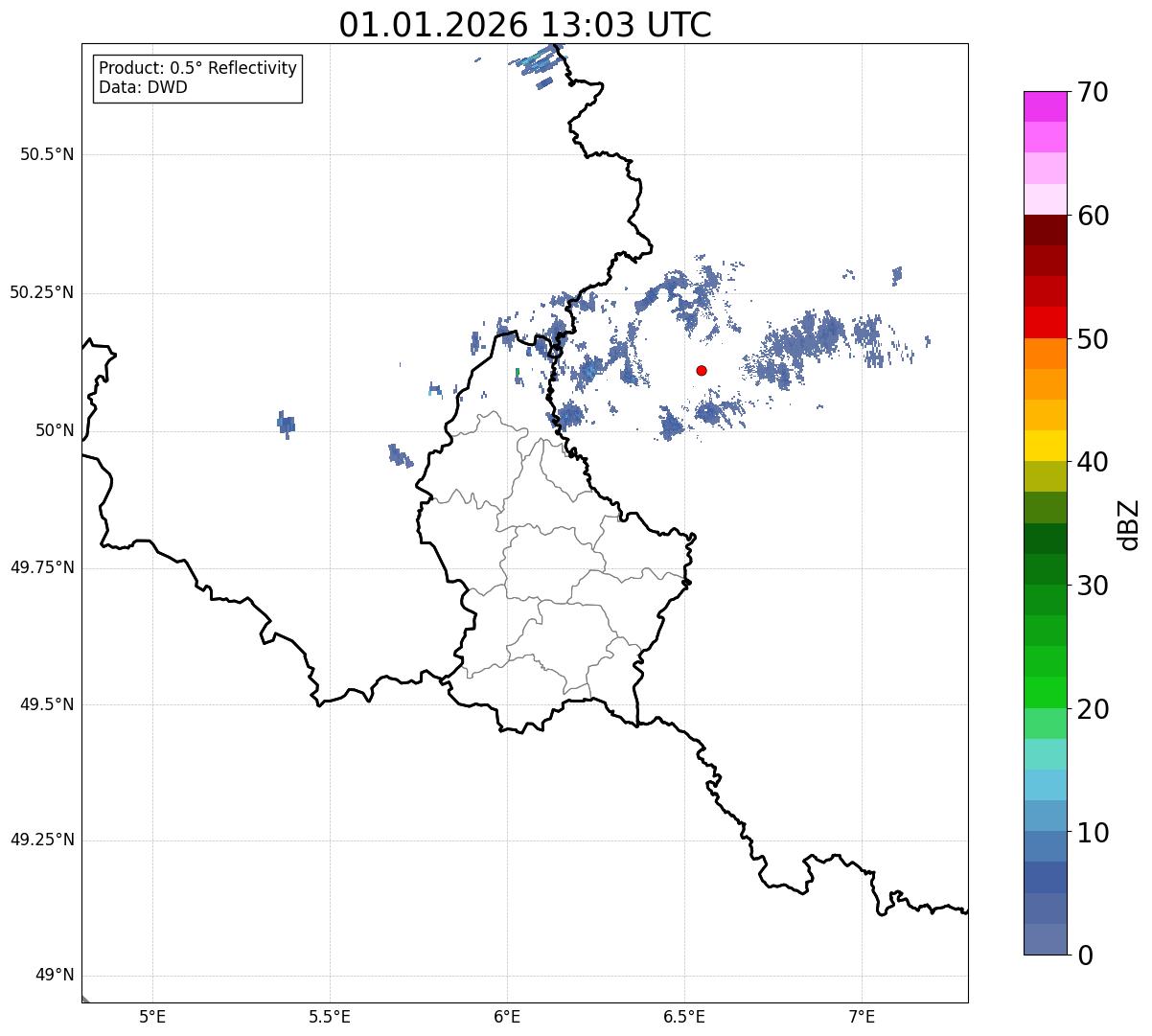The height and width of the screenshot is (1036, 1152).
Task: Click the 6°E longitude label
Action: pyautogui.click(x=507, y=1018)
